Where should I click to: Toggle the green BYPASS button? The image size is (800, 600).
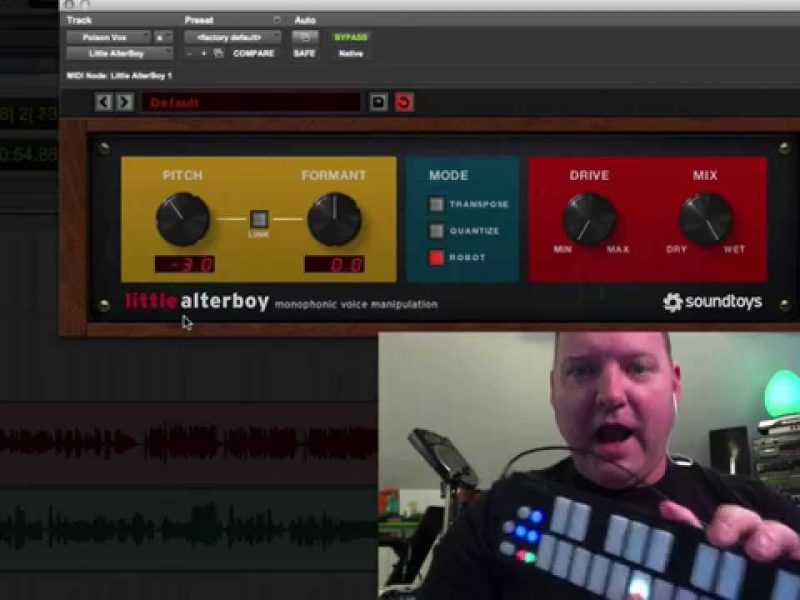tap(351, 37)
